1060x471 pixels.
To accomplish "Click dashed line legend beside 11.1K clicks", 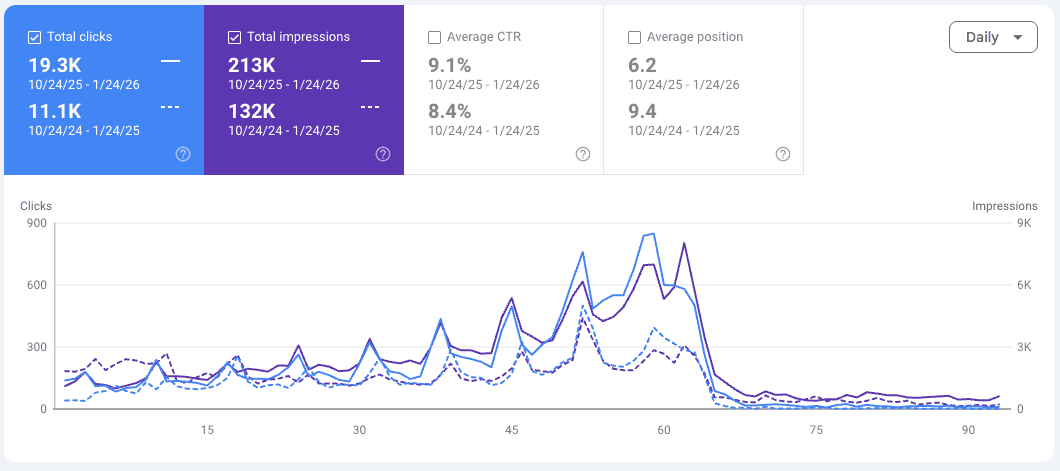I will [170, 107].
